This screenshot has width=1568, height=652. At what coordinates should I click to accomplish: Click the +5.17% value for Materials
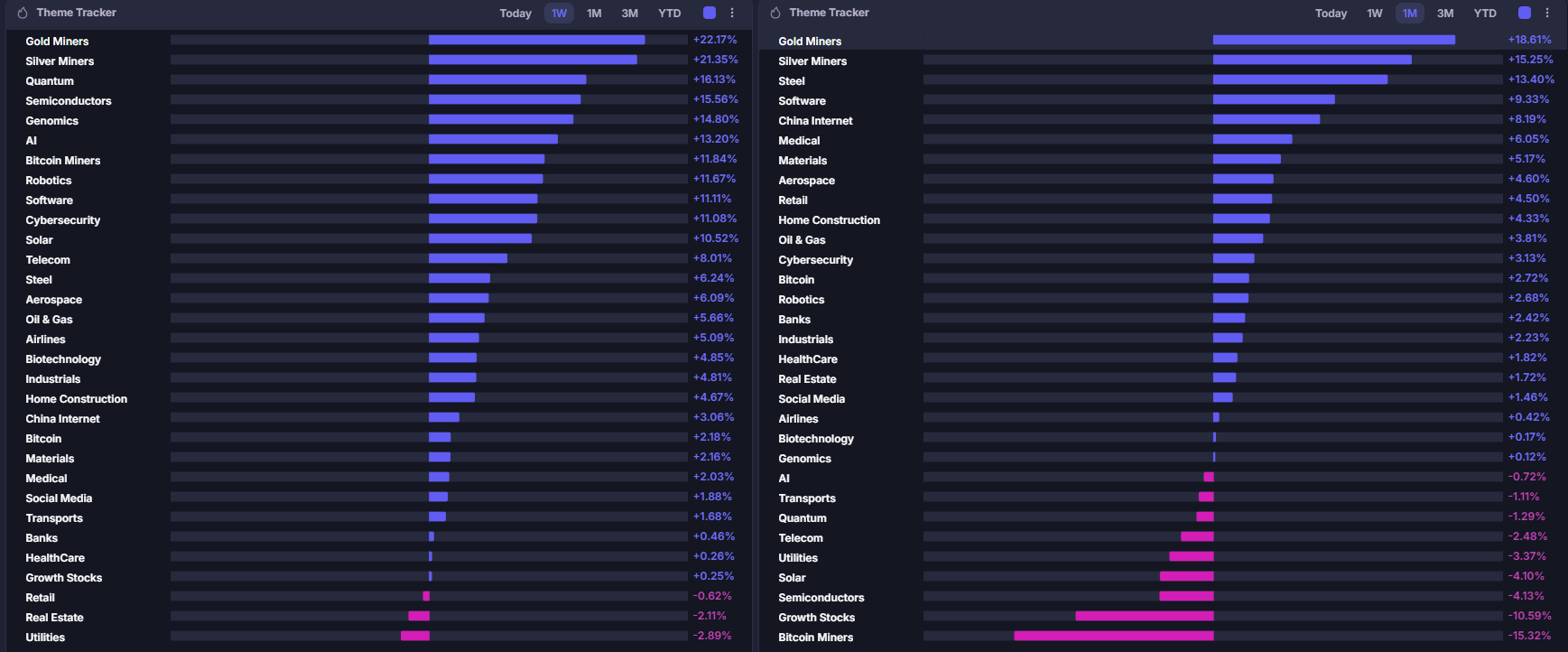click(1526, 159)
